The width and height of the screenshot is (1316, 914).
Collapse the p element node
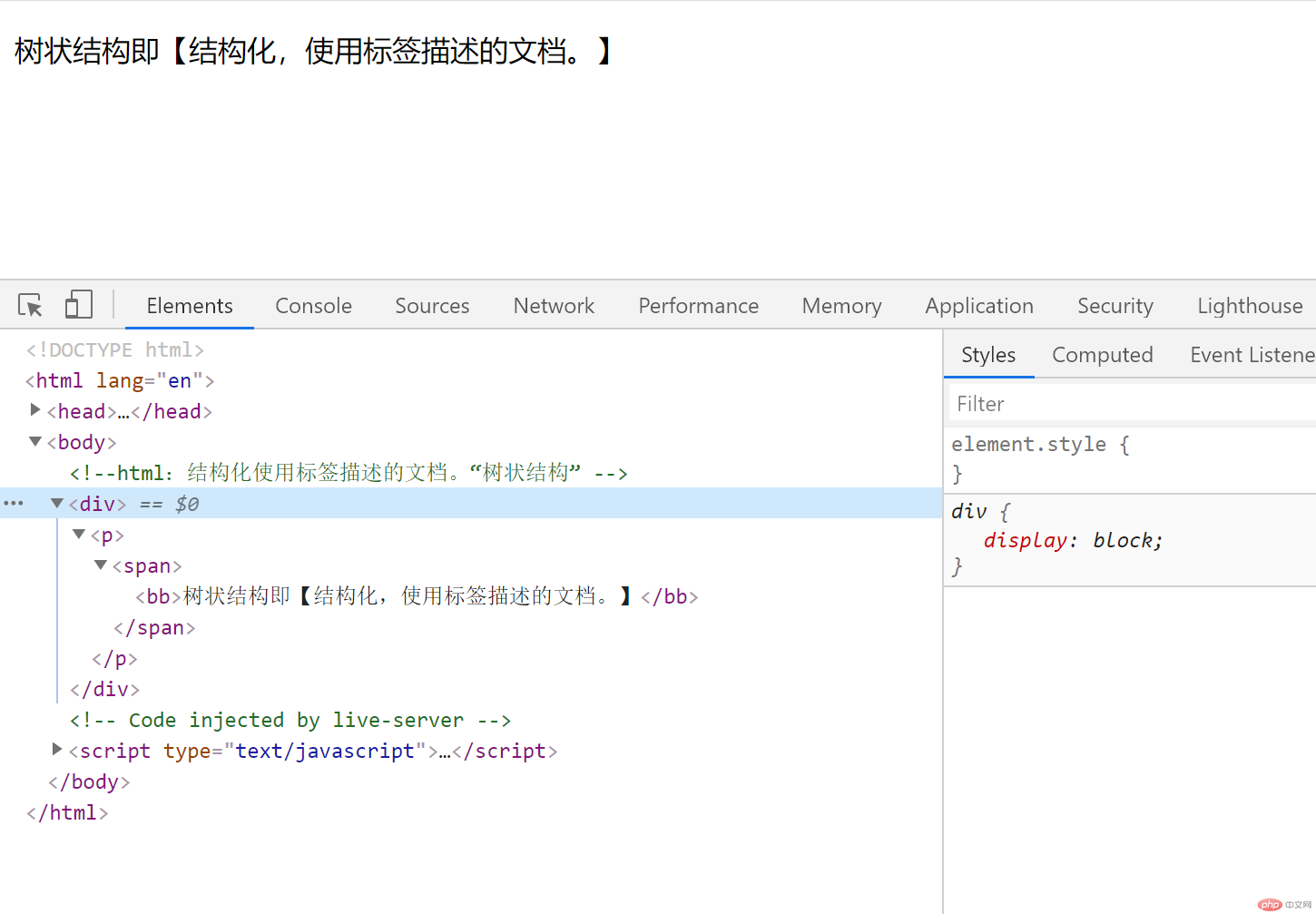(79, 534)
